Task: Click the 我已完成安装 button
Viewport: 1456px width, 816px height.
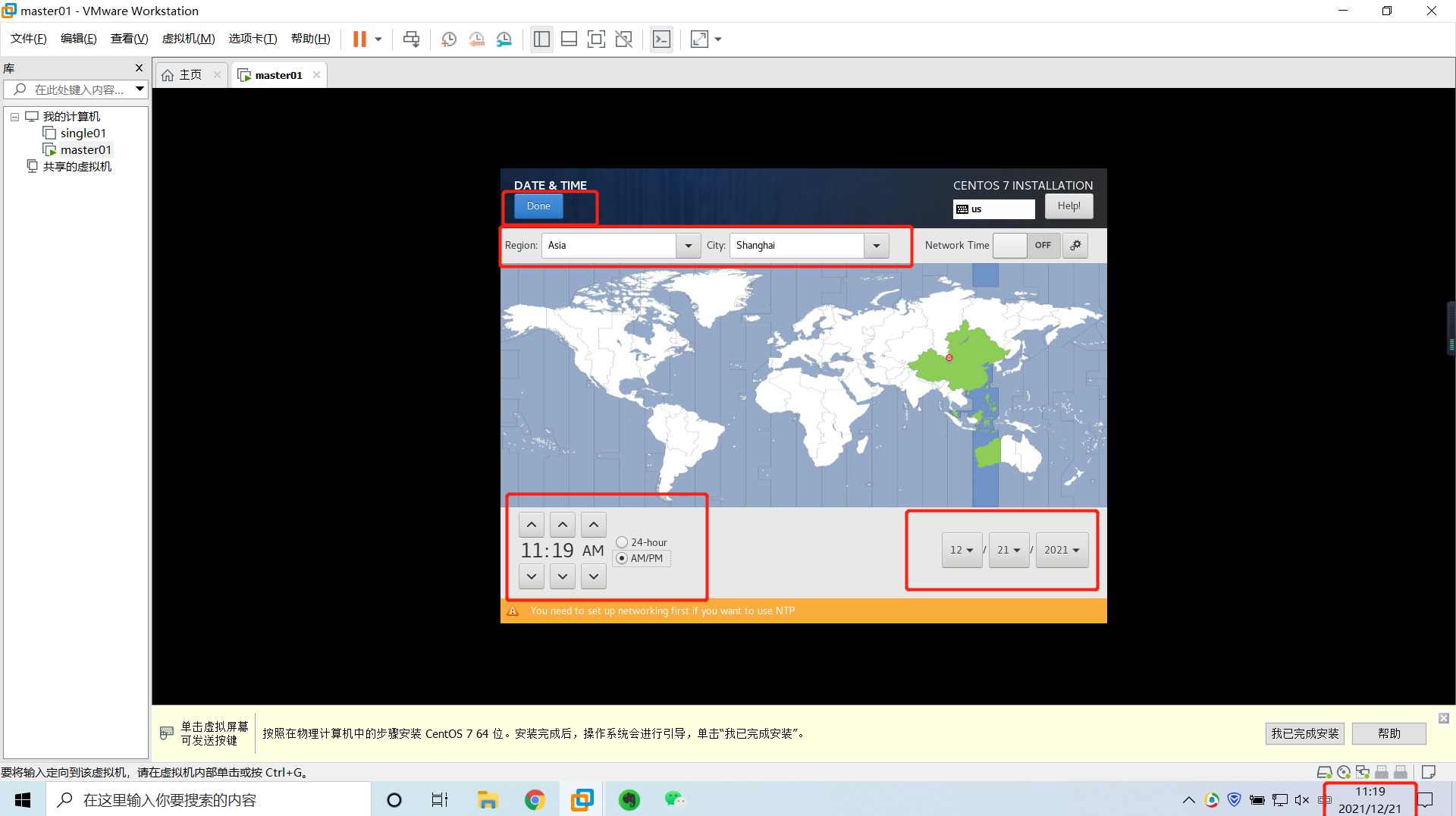Action: [x=1304, y=734]
